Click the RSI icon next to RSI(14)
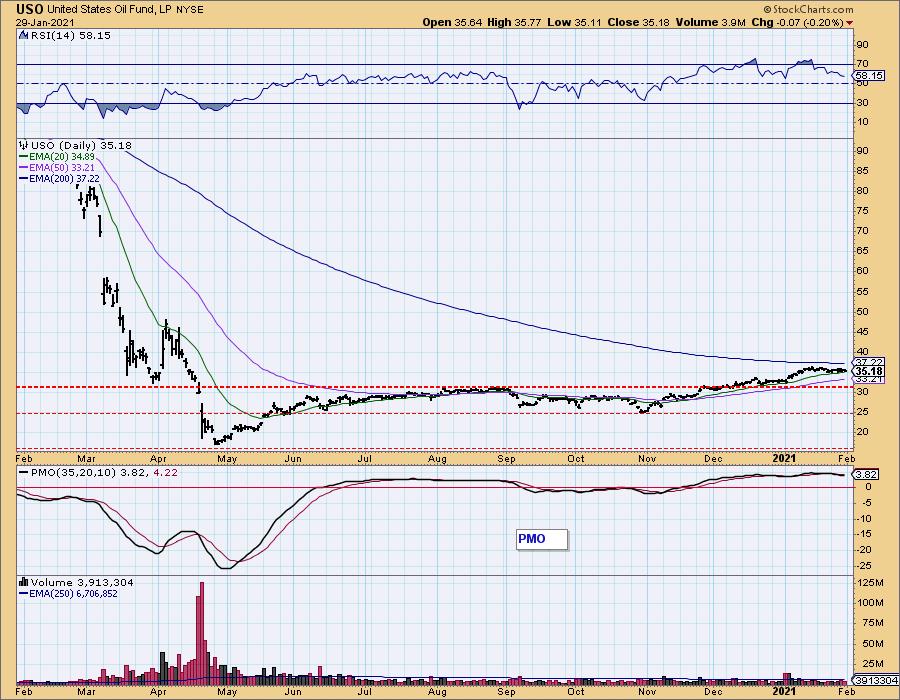 [x=24, y=35]
